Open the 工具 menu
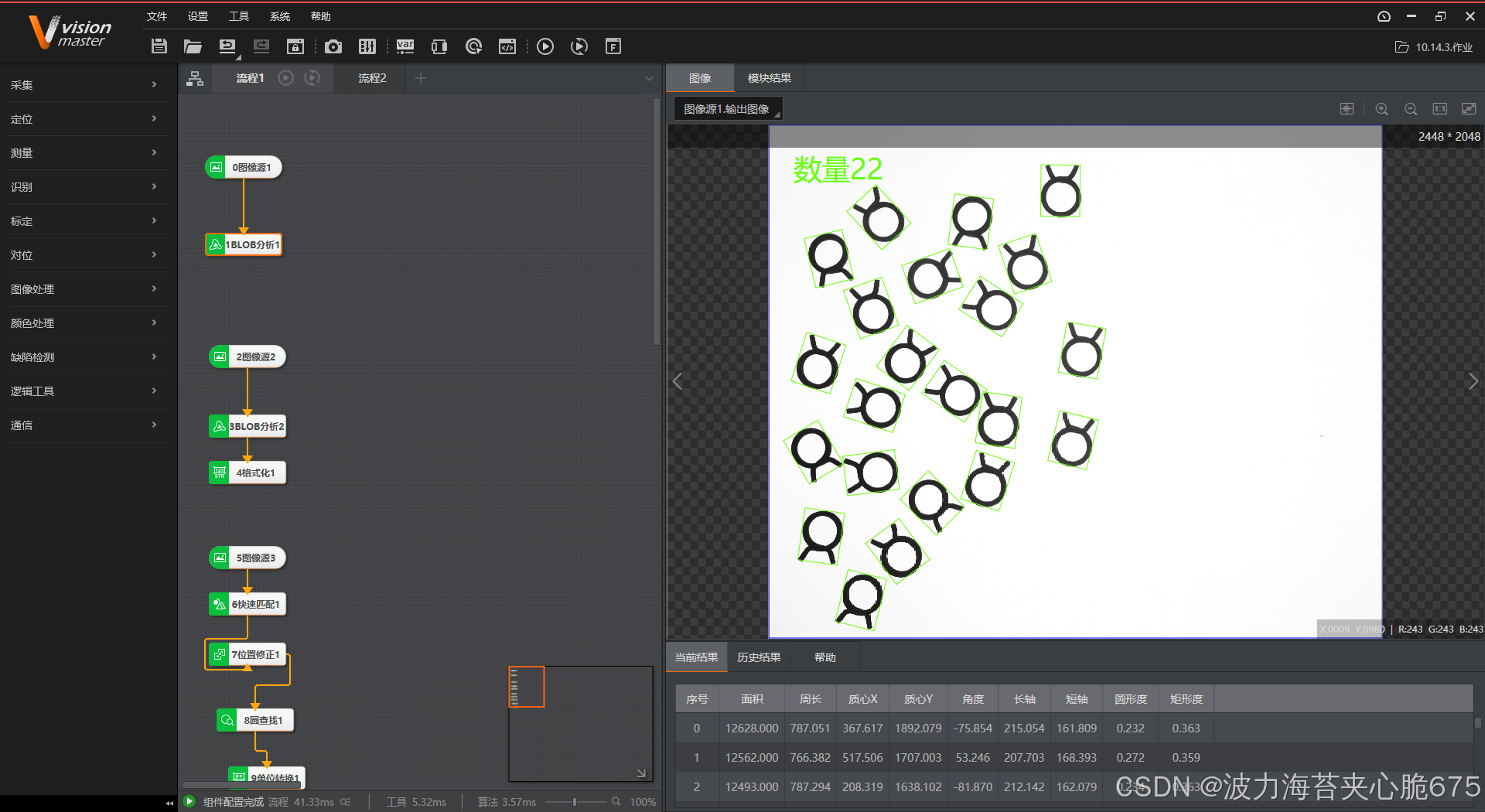Viewport: 1485px width, 812px height. point(239,16)
